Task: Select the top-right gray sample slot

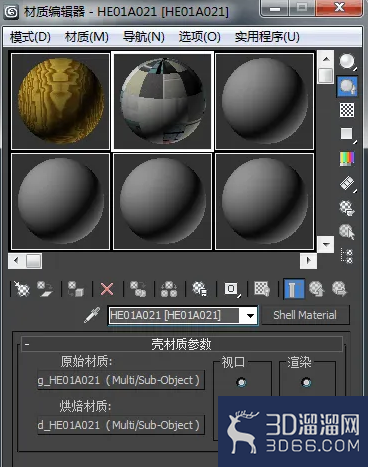Action: (x=265, y=101)
